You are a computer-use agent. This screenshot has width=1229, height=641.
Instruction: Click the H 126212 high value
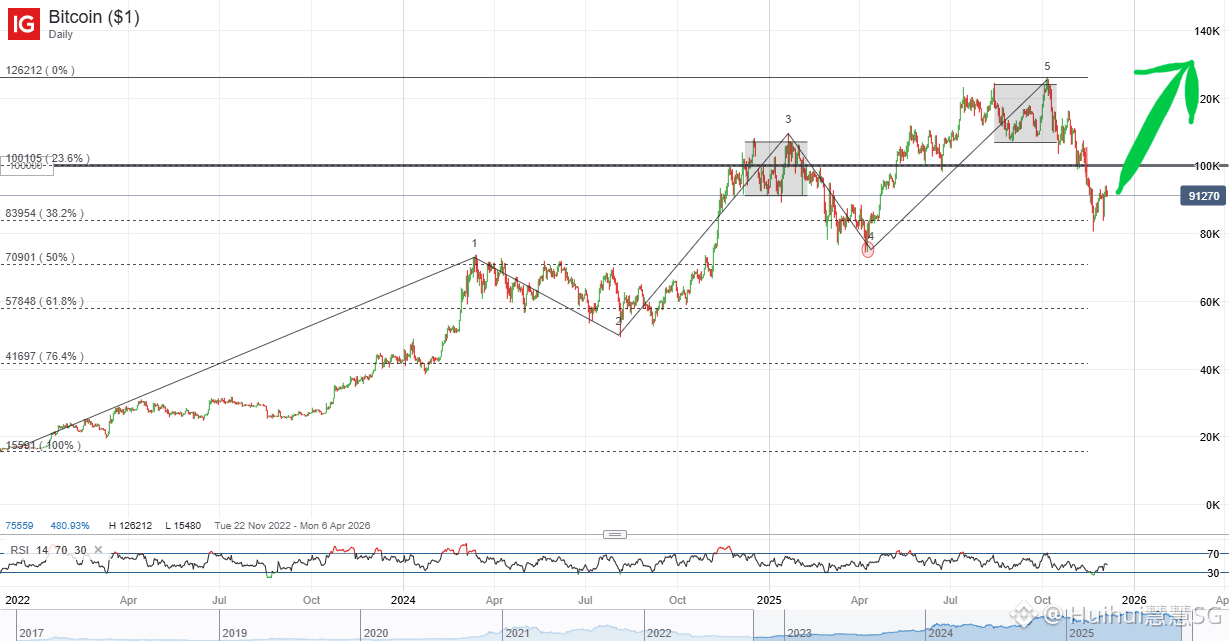pos(129,525)
